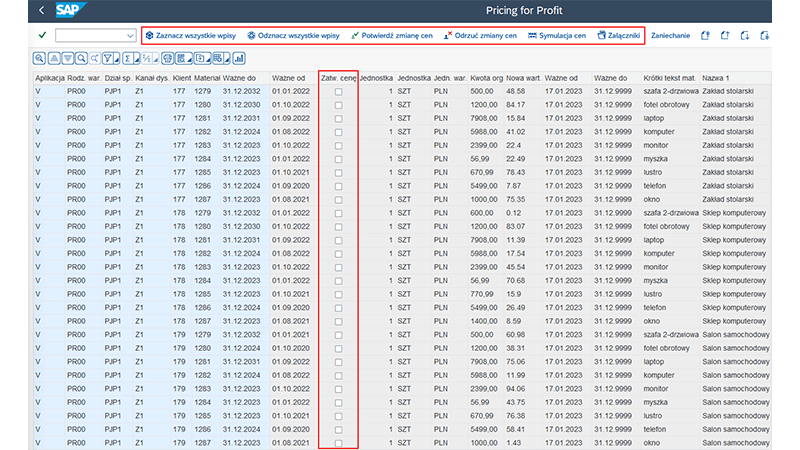Viewport: 800px width, 450px height.
Task: Check Zatw. cenę for client 177 material 1282
Action: [338, 132]
